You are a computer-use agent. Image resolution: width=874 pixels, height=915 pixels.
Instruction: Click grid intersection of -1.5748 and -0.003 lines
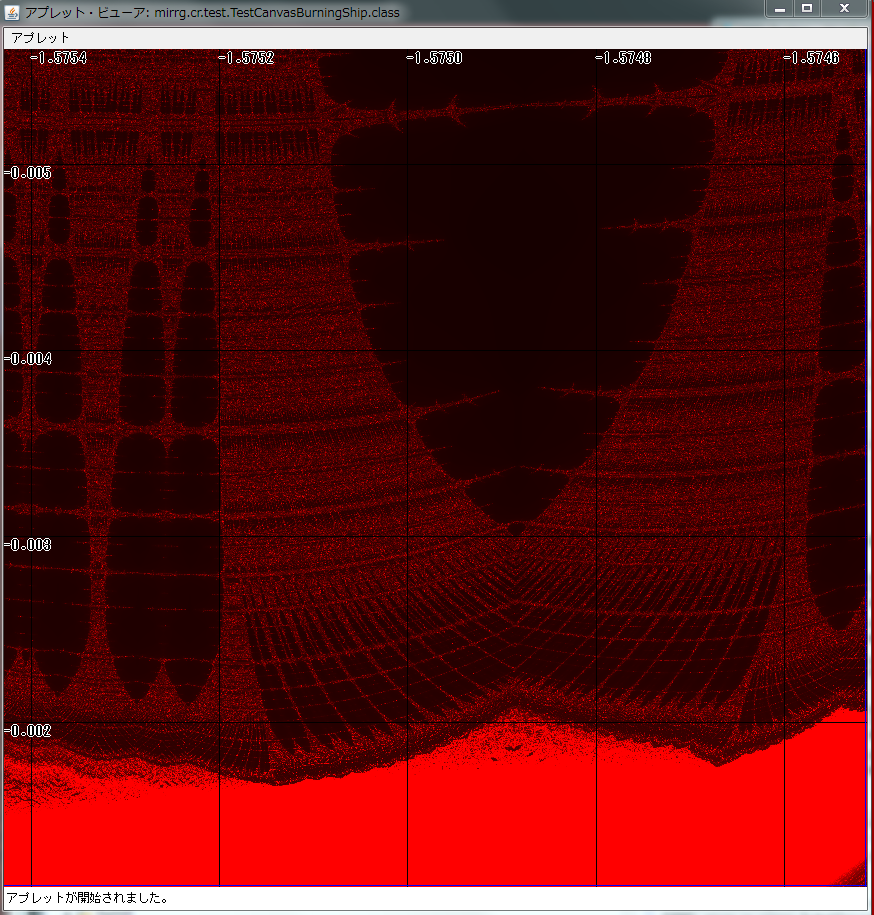596,536
